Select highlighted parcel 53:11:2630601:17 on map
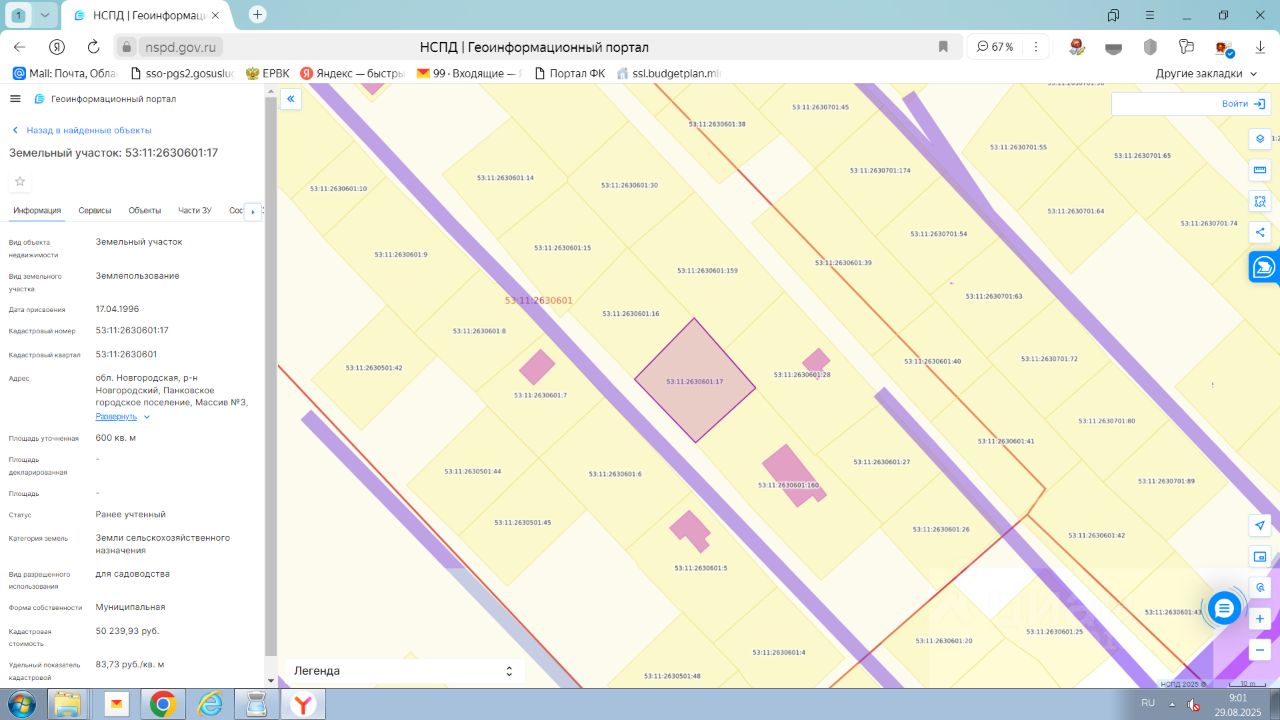 tap(695, 381)
